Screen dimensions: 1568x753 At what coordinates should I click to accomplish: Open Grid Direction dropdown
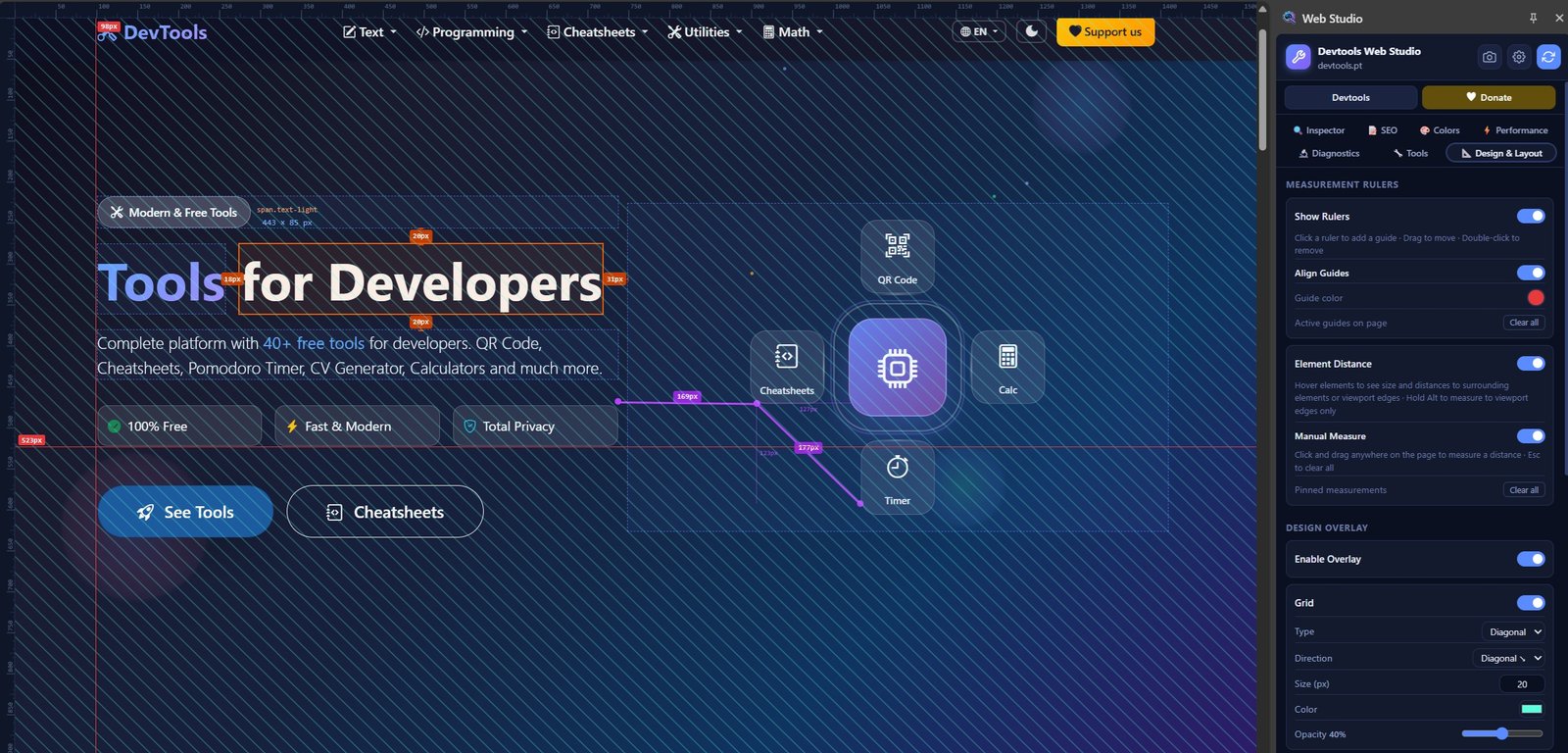1509,658
